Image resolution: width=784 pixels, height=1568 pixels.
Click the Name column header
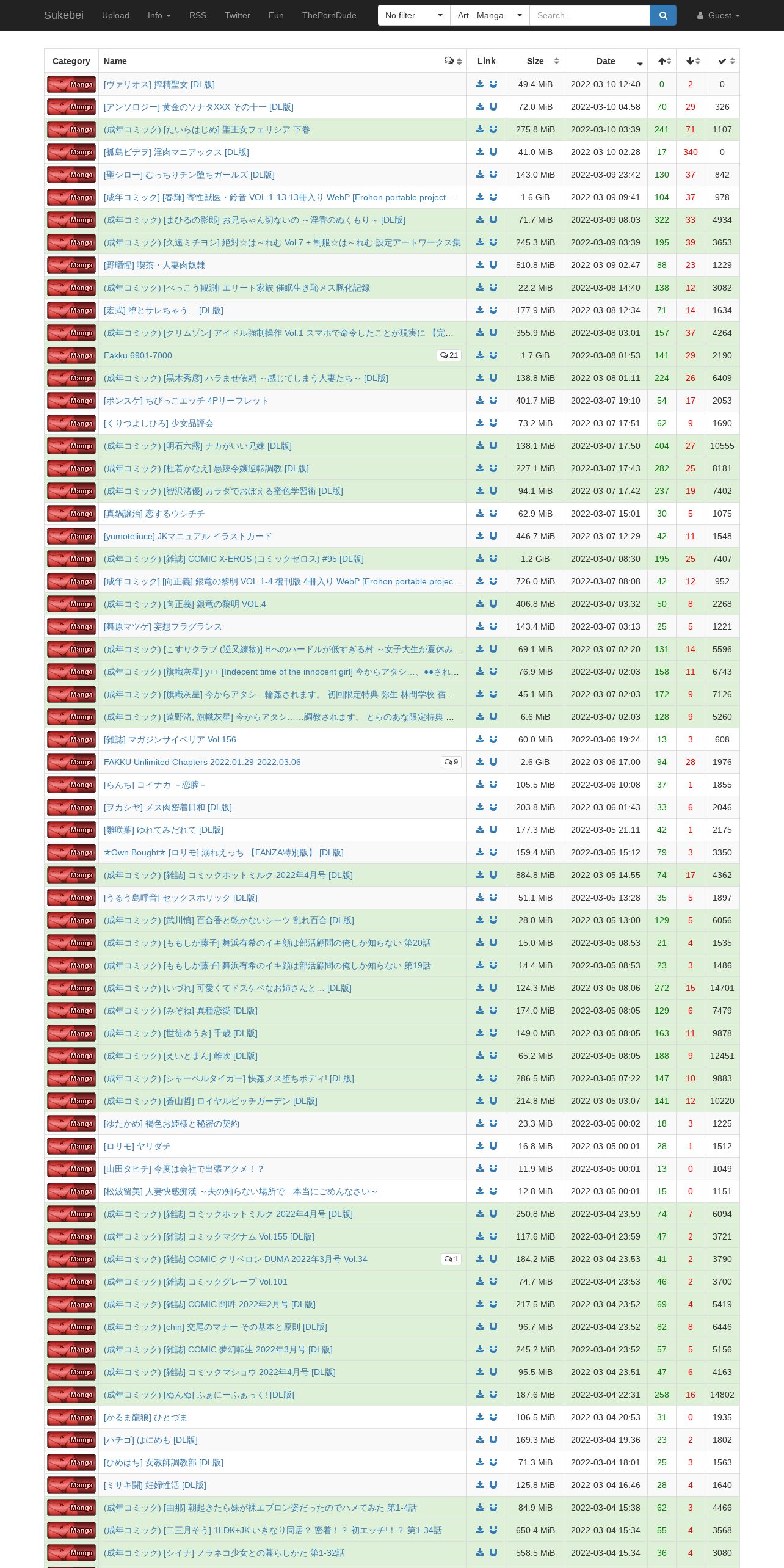tap(283, 61)
